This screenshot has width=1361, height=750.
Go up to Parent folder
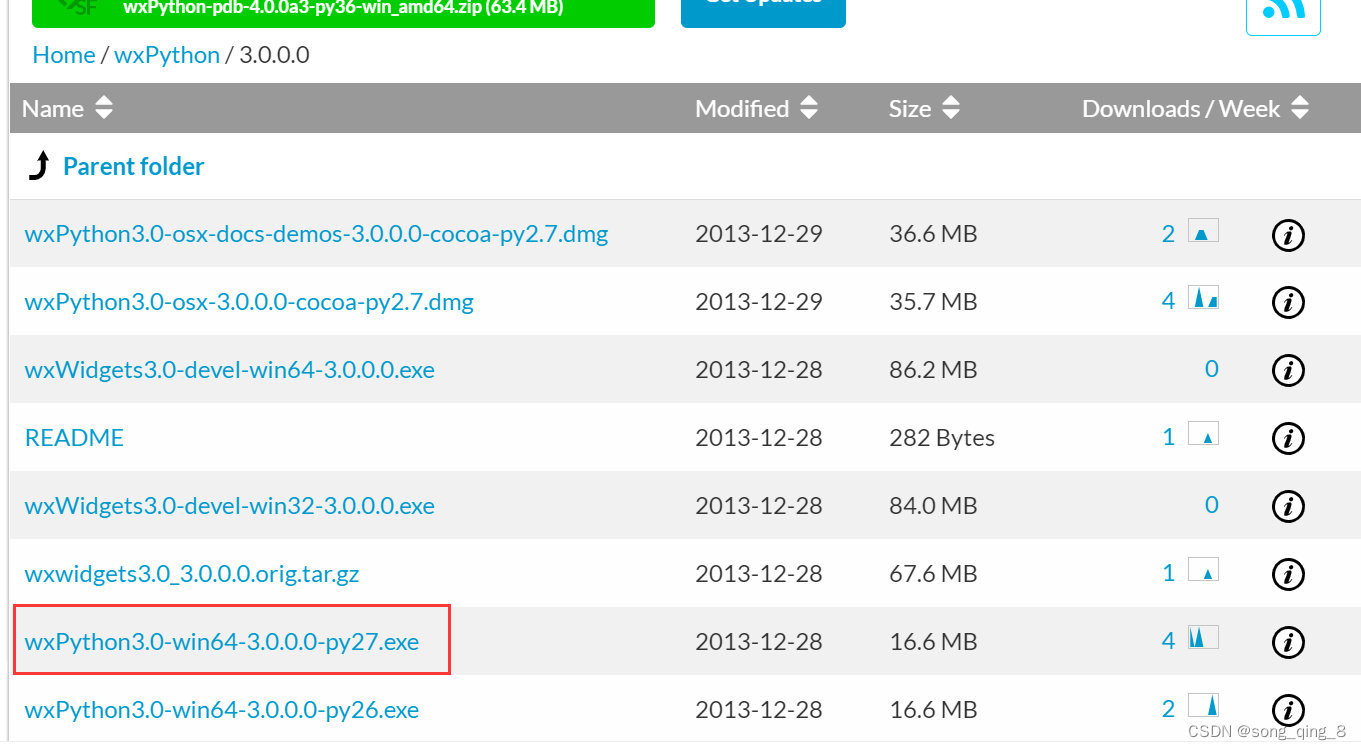[133, 166]
